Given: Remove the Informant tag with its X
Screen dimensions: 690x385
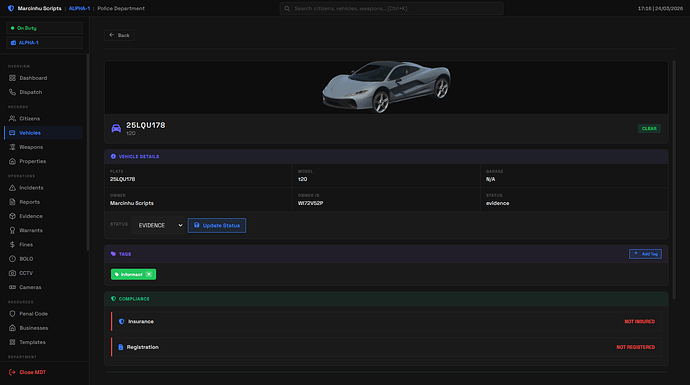Looking at the screenshot, I should coord(149,274).
